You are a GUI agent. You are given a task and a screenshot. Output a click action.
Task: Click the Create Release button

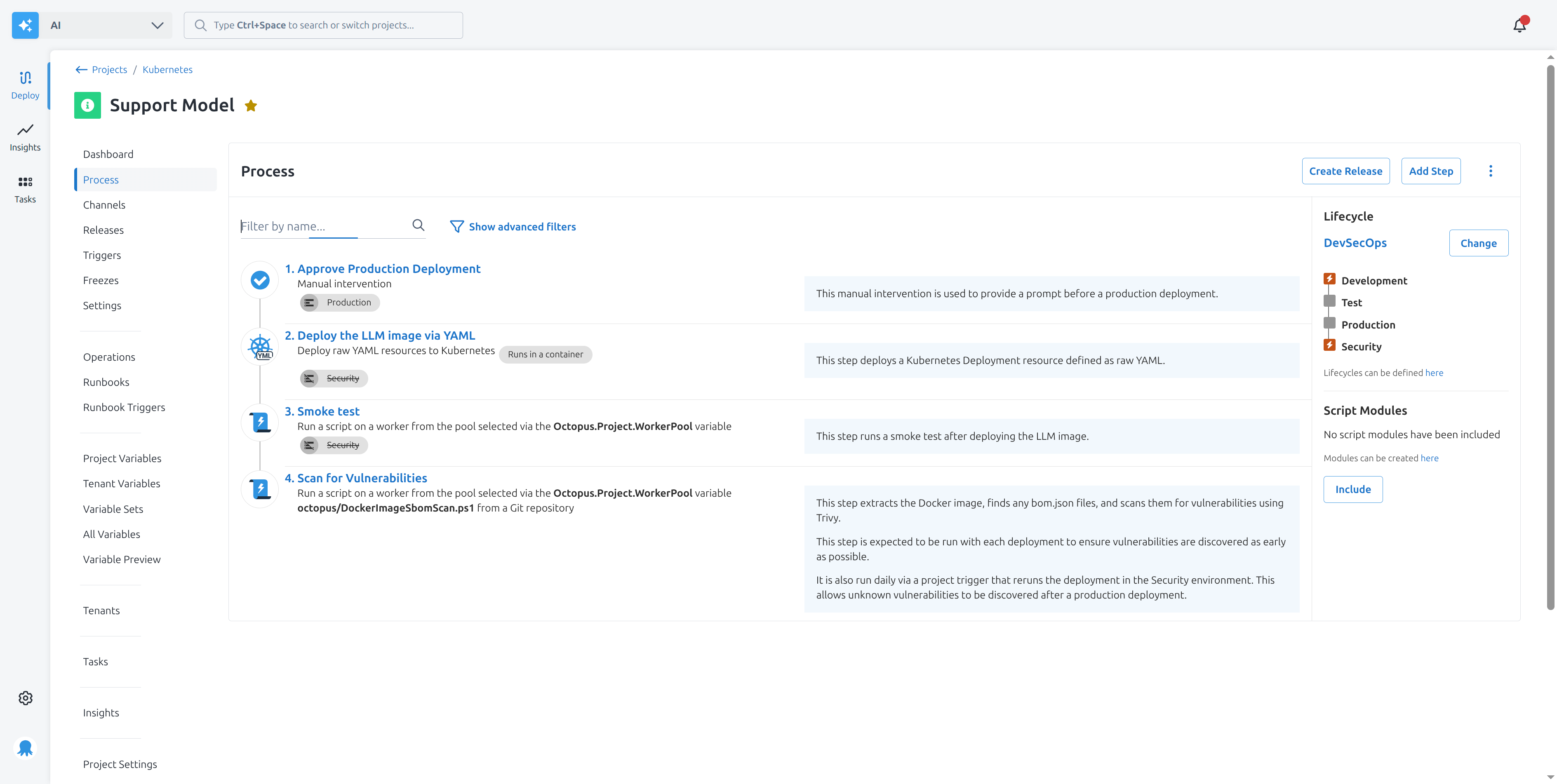coord(1345,171)
